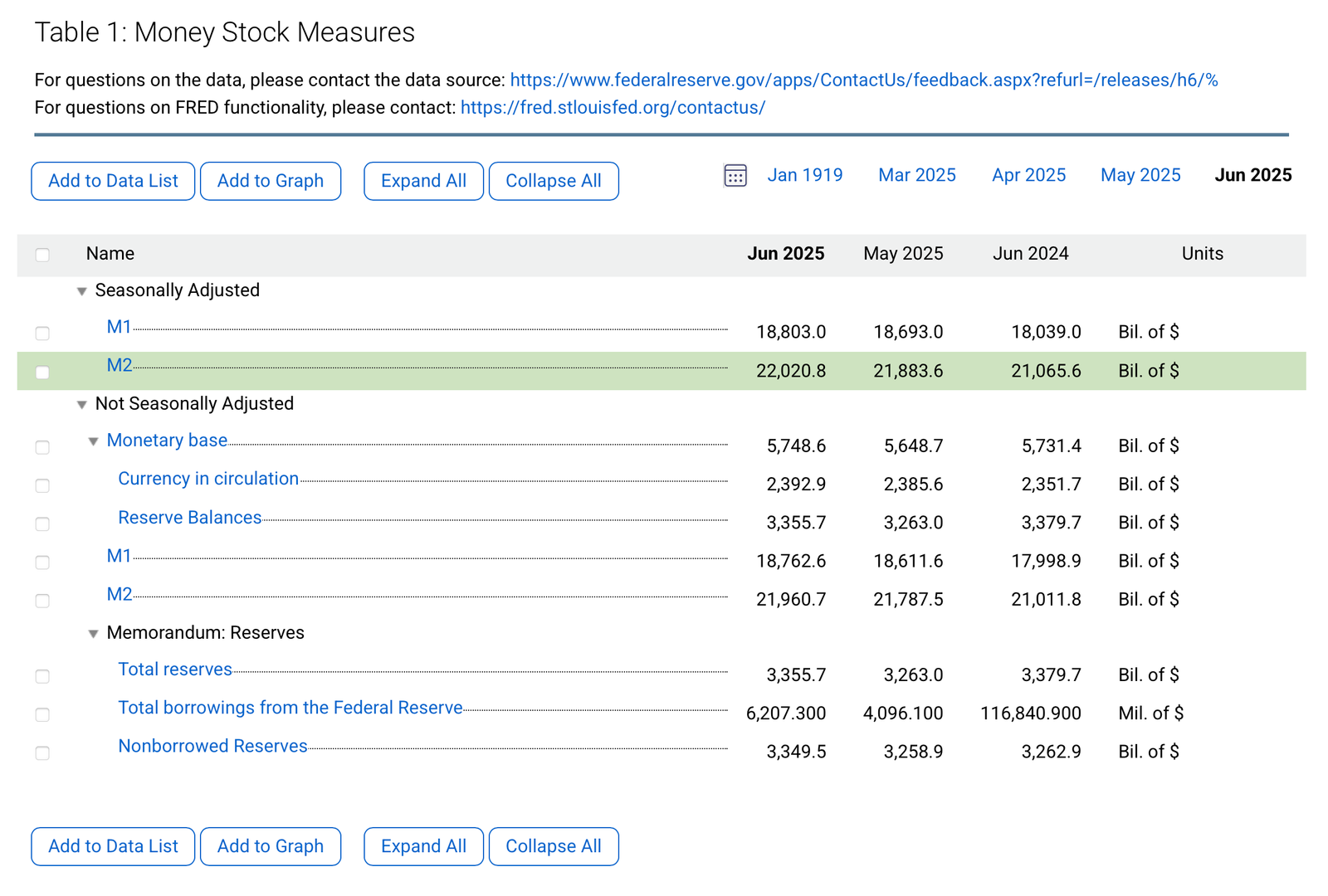Switch to the Jan 1919 date

click(x=804, y=175)
